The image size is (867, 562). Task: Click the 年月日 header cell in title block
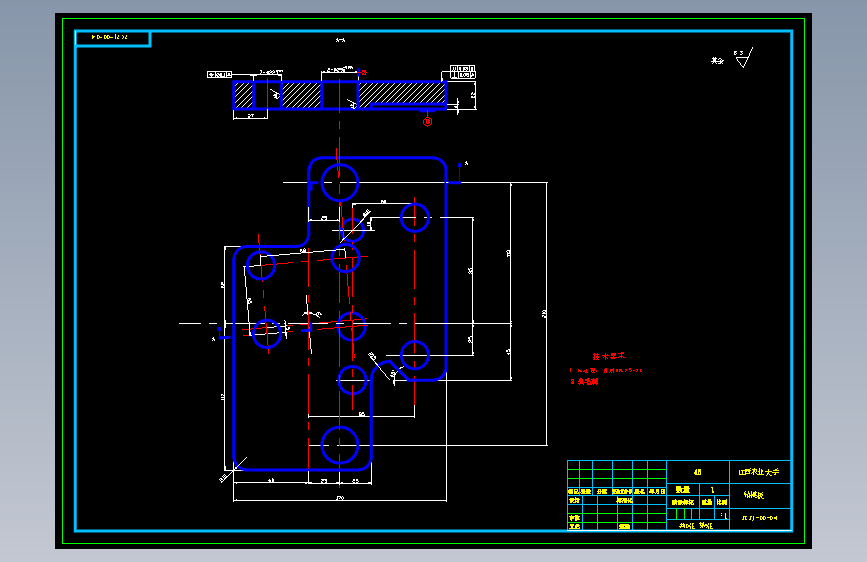point(656,491)
